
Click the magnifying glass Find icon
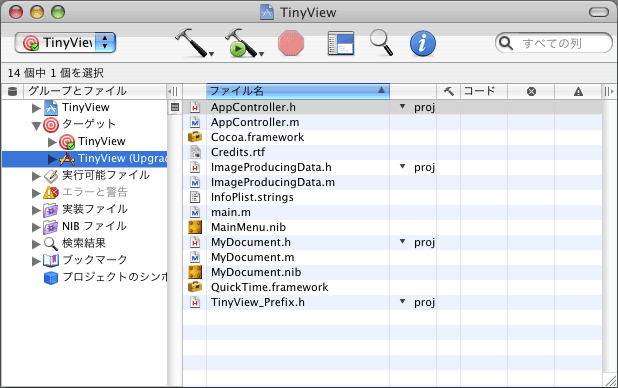click(382, 43)
